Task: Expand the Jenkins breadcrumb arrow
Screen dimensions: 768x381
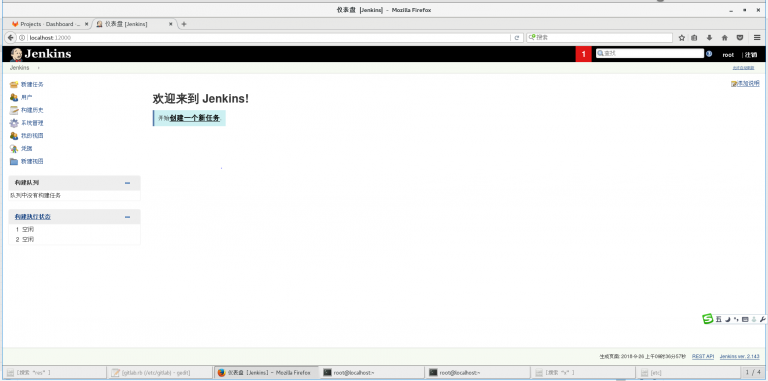Action: pyautogui.click(x=39, y=68)
